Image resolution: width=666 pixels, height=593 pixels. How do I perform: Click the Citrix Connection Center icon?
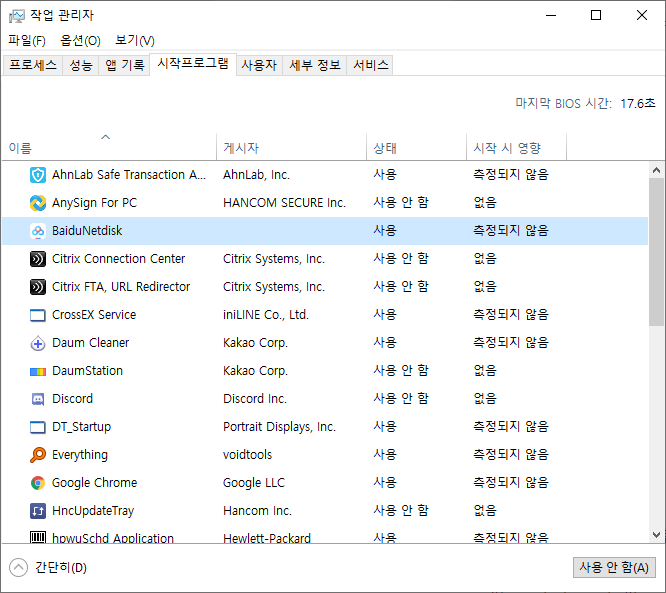[38, 259]
